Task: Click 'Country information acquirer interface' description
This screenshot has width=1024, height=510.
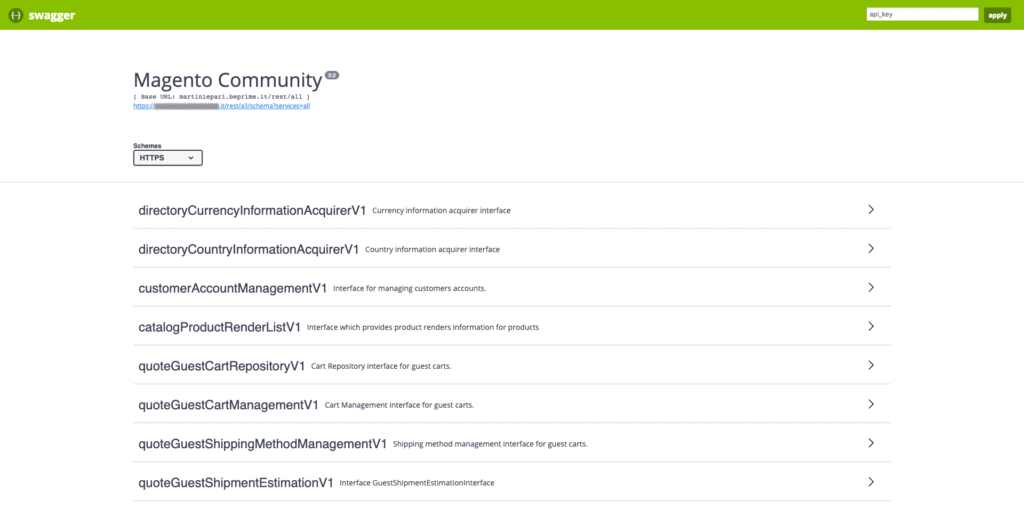Action: pyautogui.click(x=432, y=249)
